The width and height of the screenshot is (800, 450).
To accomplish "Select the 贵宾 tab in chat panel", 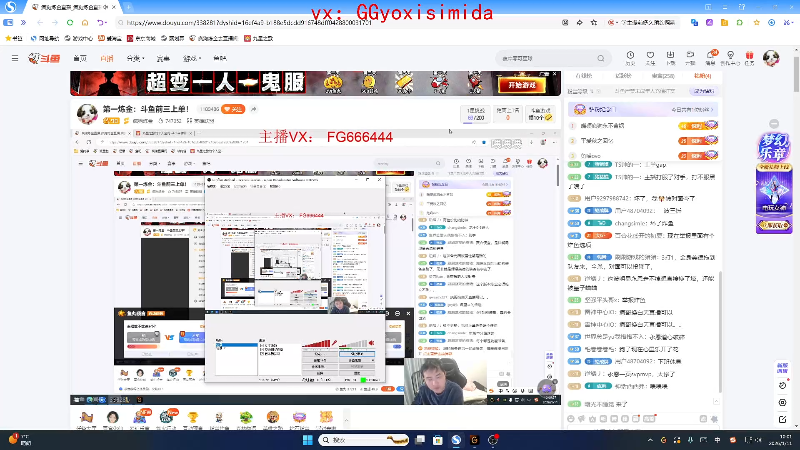I will tap(663, 76).
